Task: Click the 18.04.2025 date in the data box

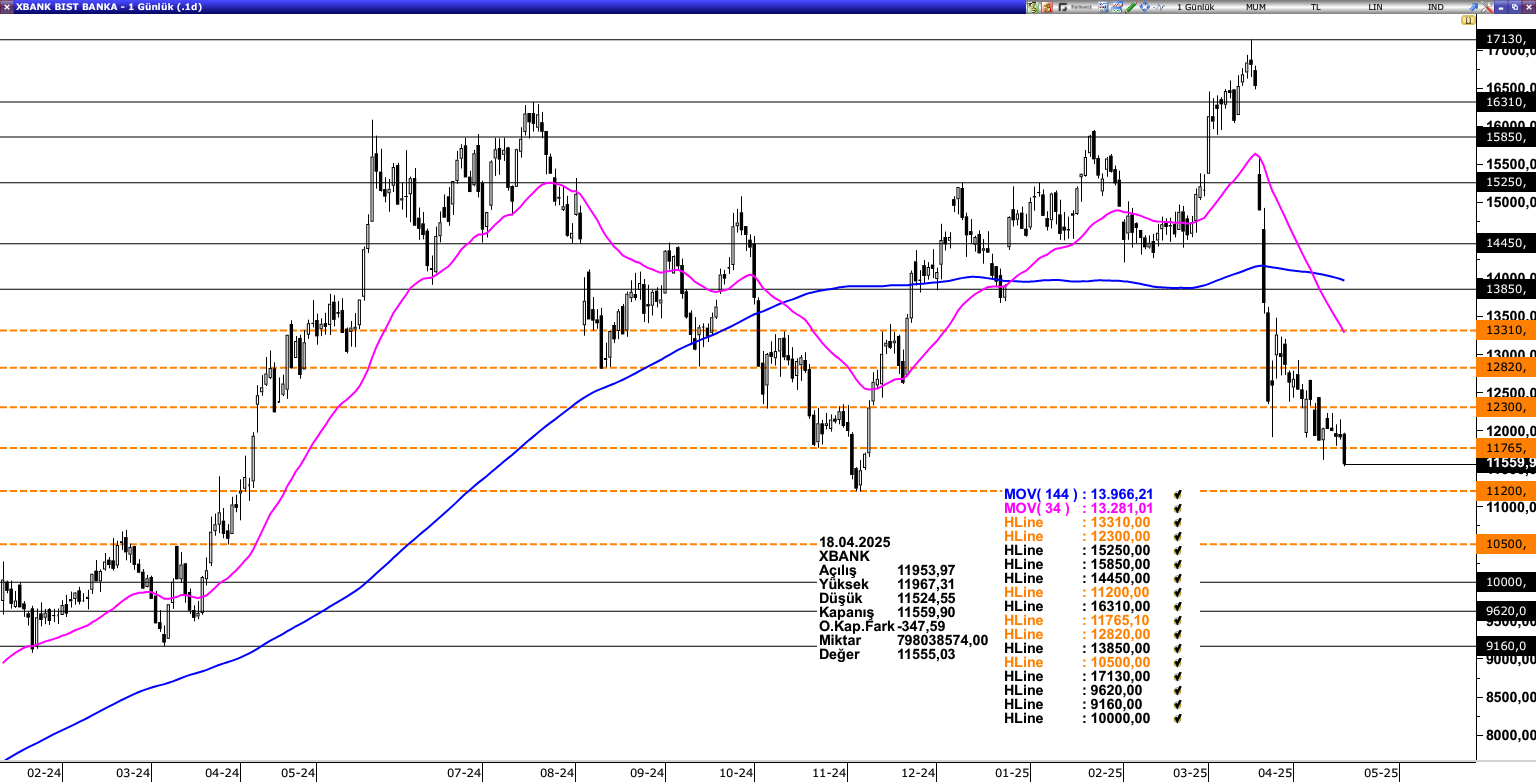Action: (854, 542)
